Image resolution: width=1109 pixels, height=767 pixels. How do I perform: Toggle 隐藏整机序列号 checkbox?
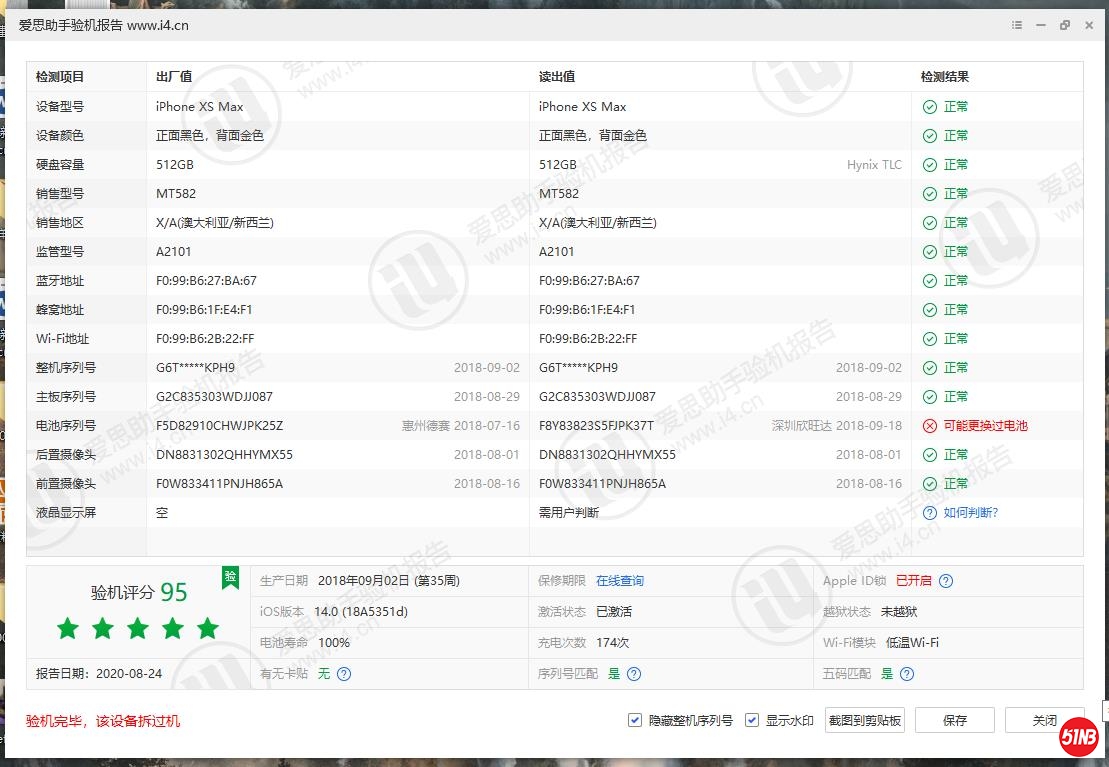[635, 720]
